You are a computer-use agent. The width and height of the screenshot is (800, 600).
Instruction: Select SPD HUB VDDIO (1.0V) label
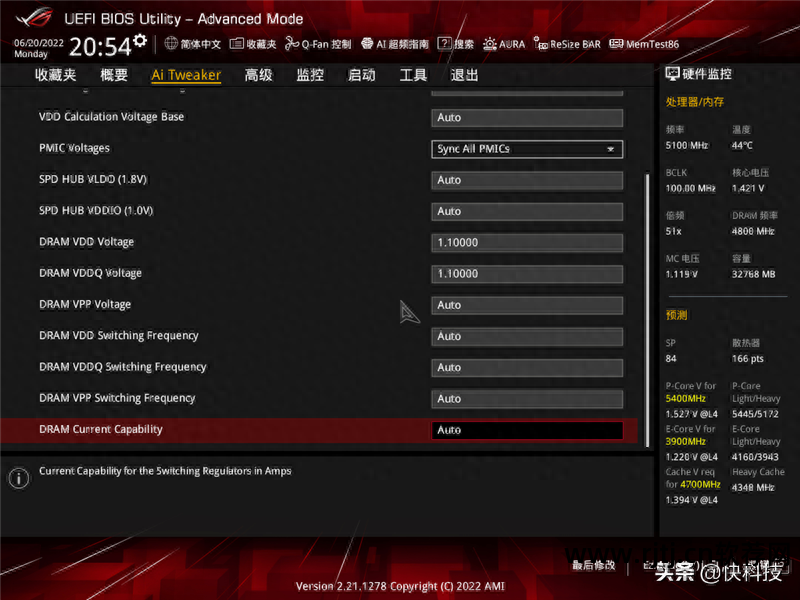(96, 210)
